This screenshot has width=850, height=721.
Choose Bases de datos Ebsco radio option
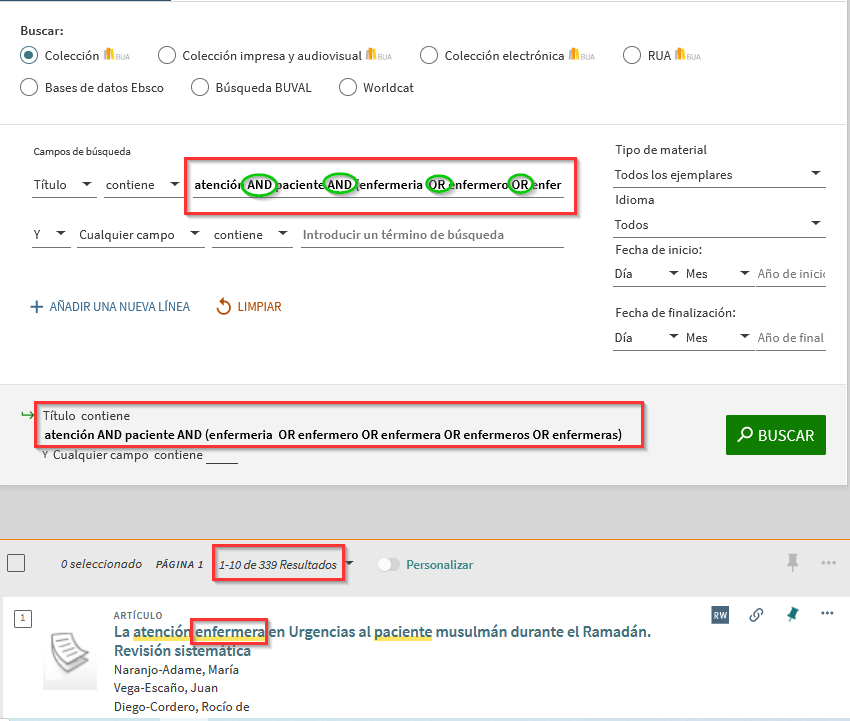[30, 87]
